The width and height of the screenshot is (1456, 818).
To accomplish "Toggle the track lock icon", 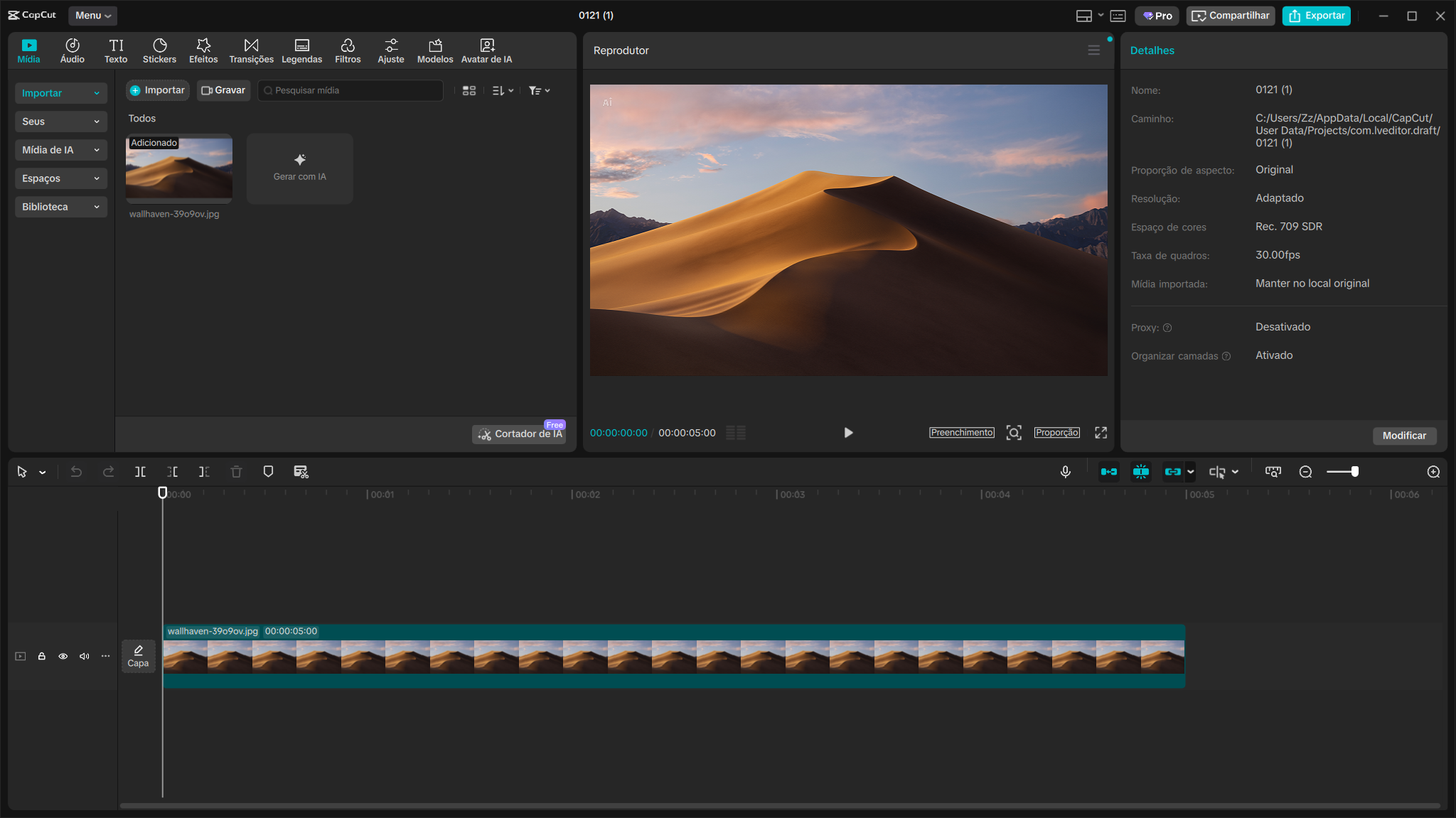I will [x=42, y=656].
